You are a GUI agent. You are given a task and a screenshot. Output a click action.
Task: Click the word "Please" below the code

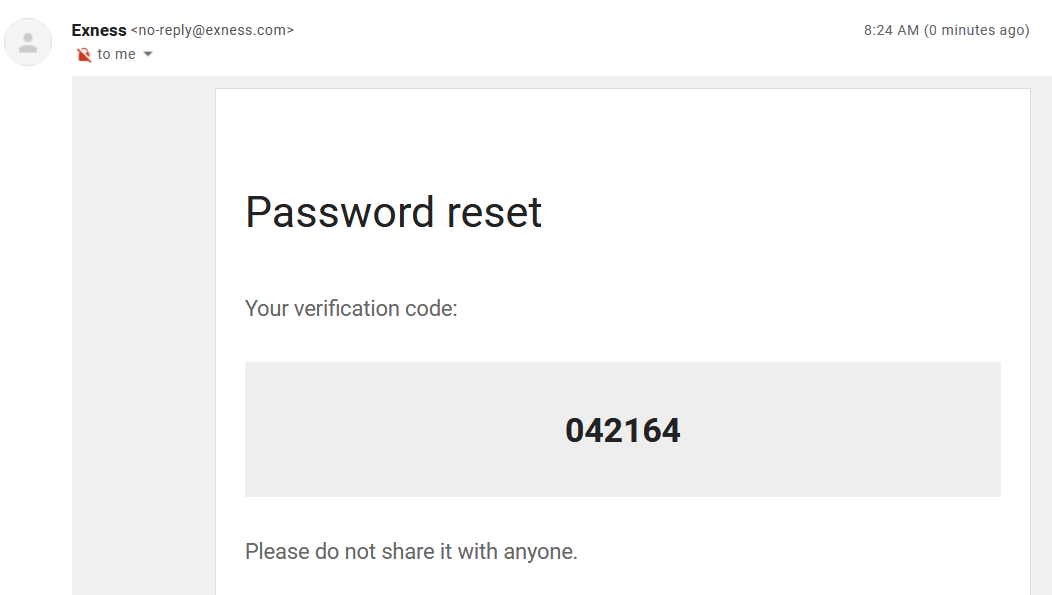pos(275,551)
